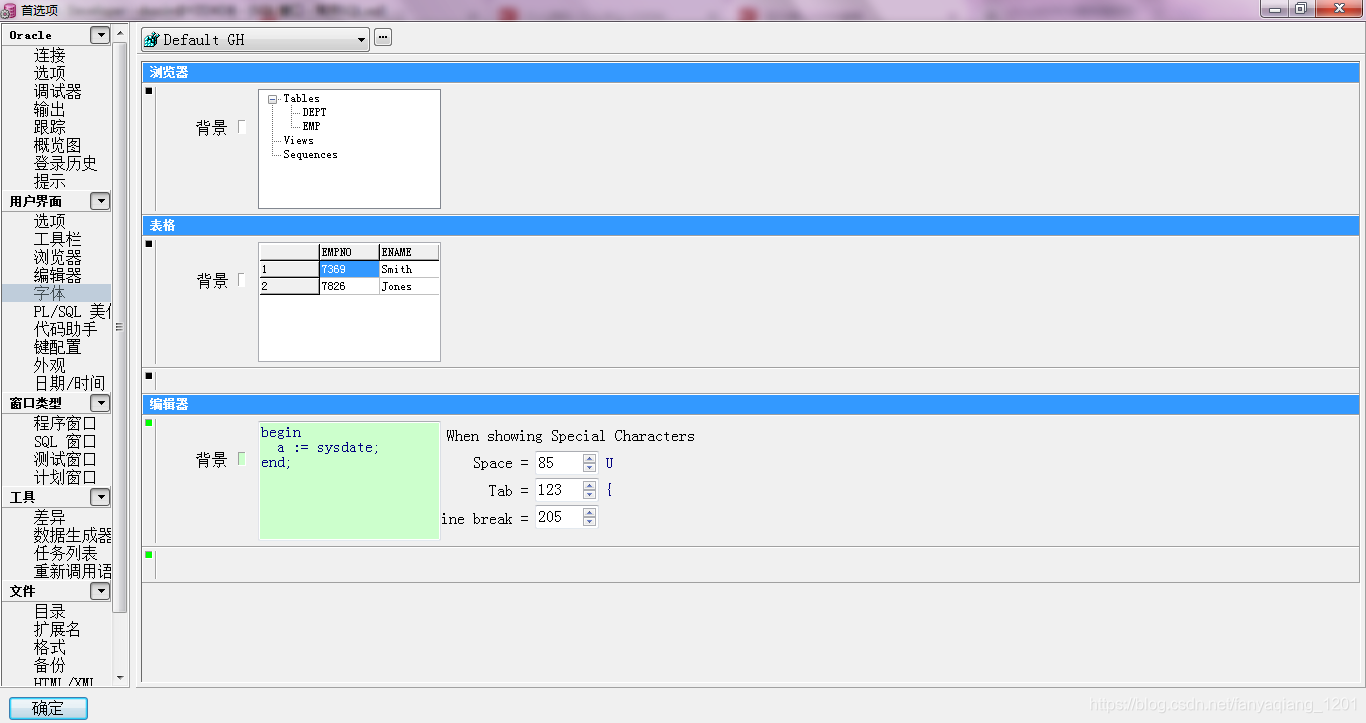Select Sequences in the browser preview tree
The image size is (1366, 723).
tap(310, 154)
